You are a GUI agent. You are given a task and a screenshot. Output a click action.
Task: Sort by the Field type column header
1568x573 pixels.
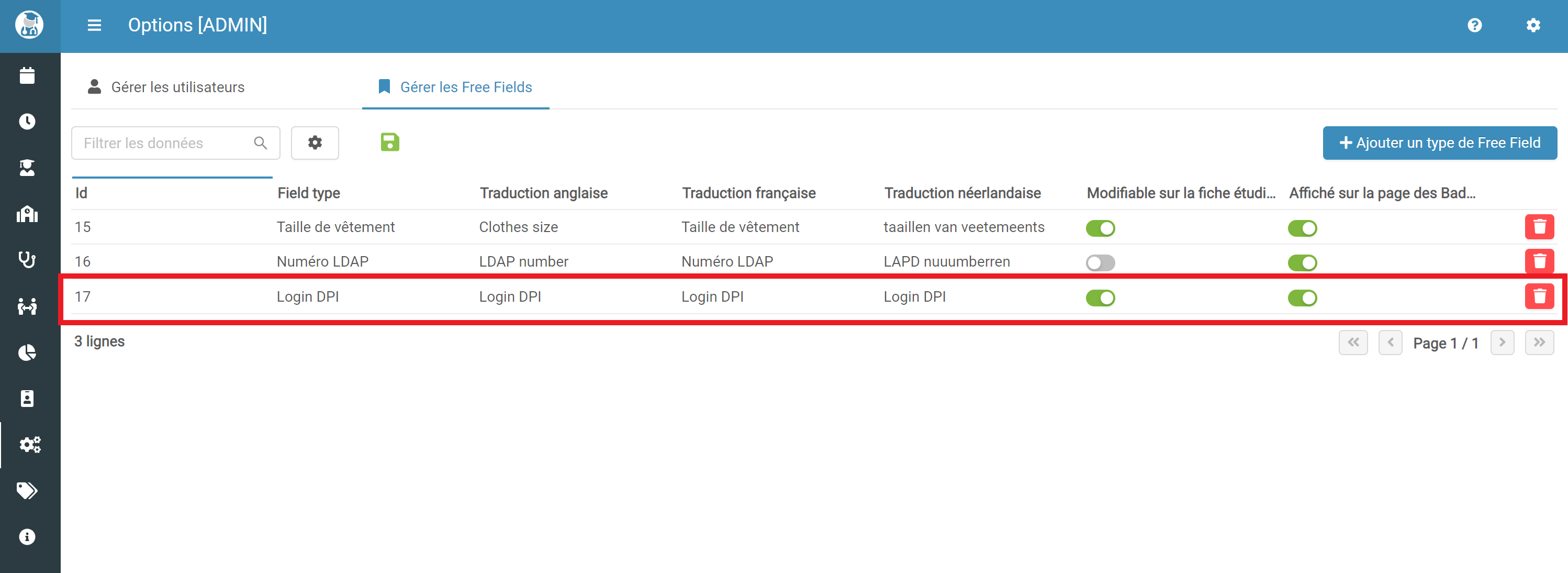click(309, 193)
